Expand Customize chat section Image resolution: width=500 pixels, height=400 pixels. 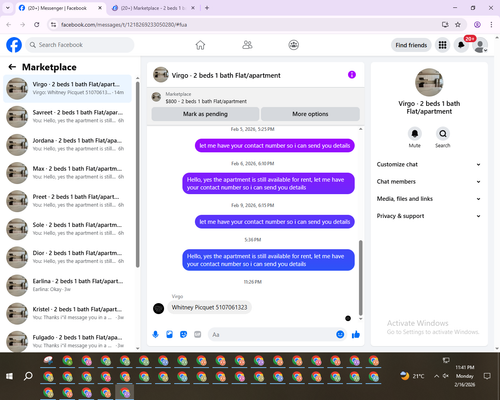pos(429,164)
